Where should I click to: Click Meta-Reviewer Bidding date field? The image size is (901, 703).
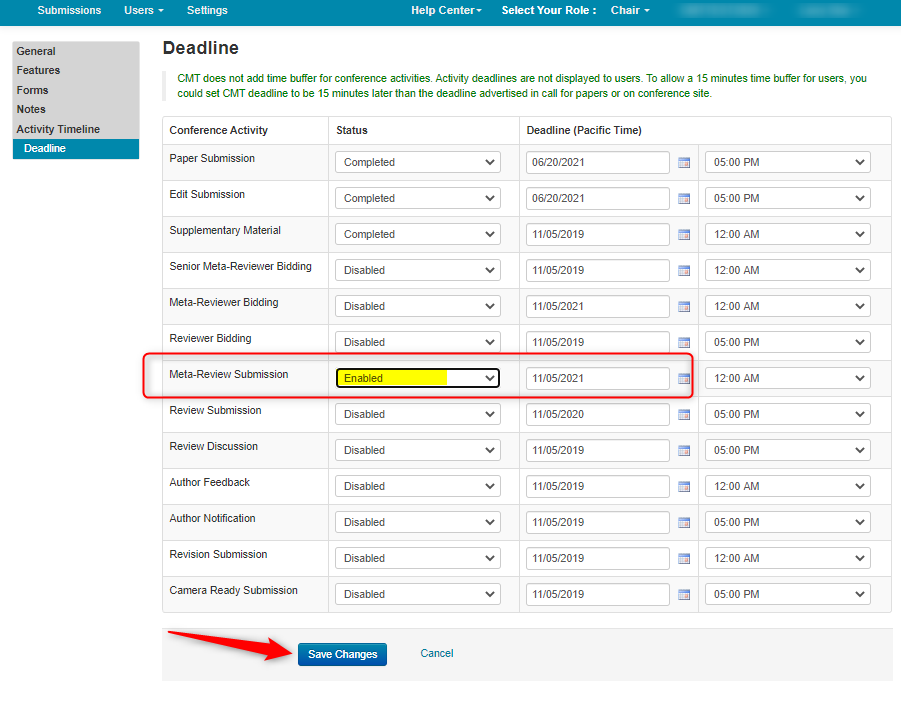[598, 306]
